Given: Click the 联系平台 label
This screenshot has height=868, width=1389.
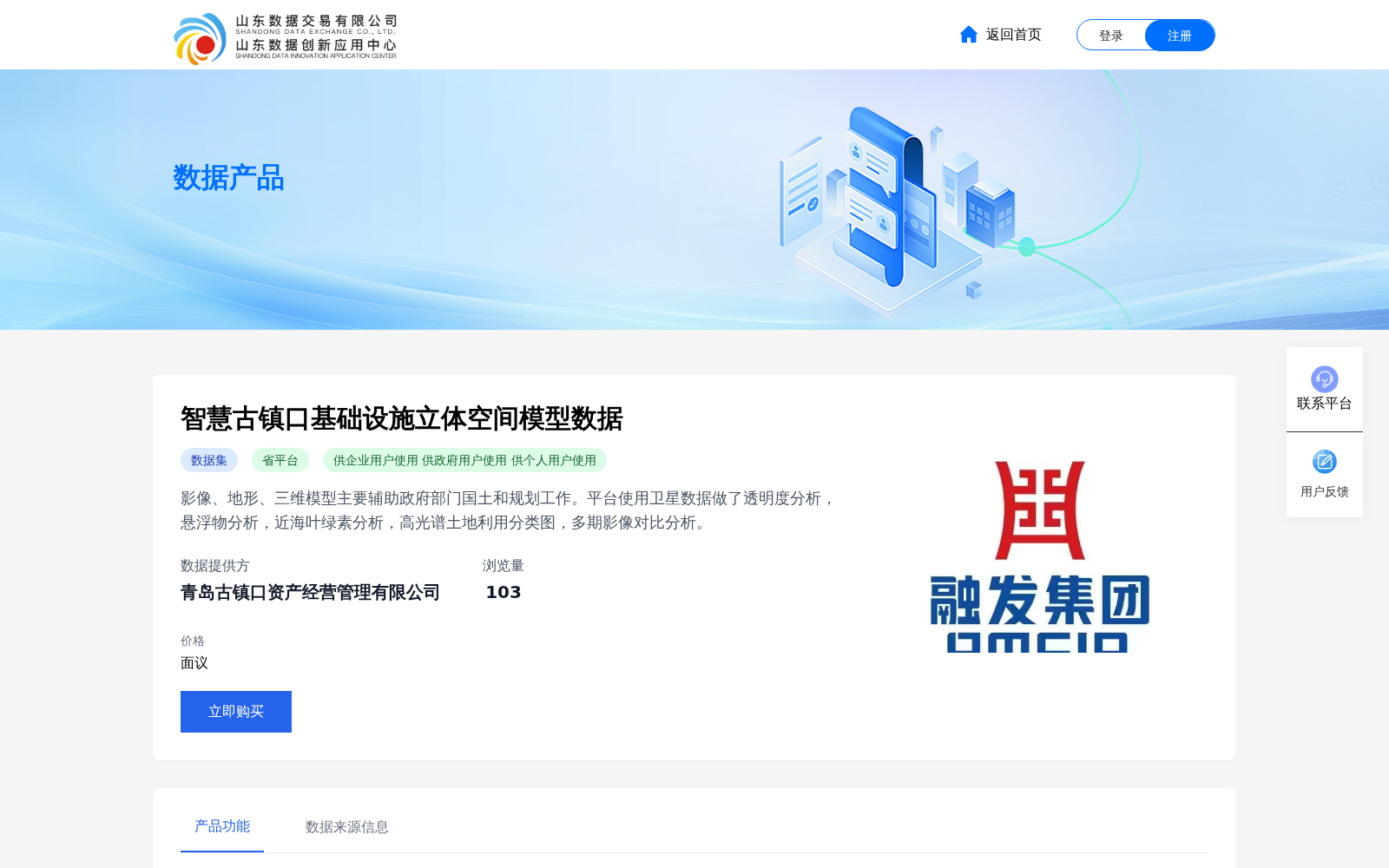Looking at the screenshot, I should (x=1325, y=404).
